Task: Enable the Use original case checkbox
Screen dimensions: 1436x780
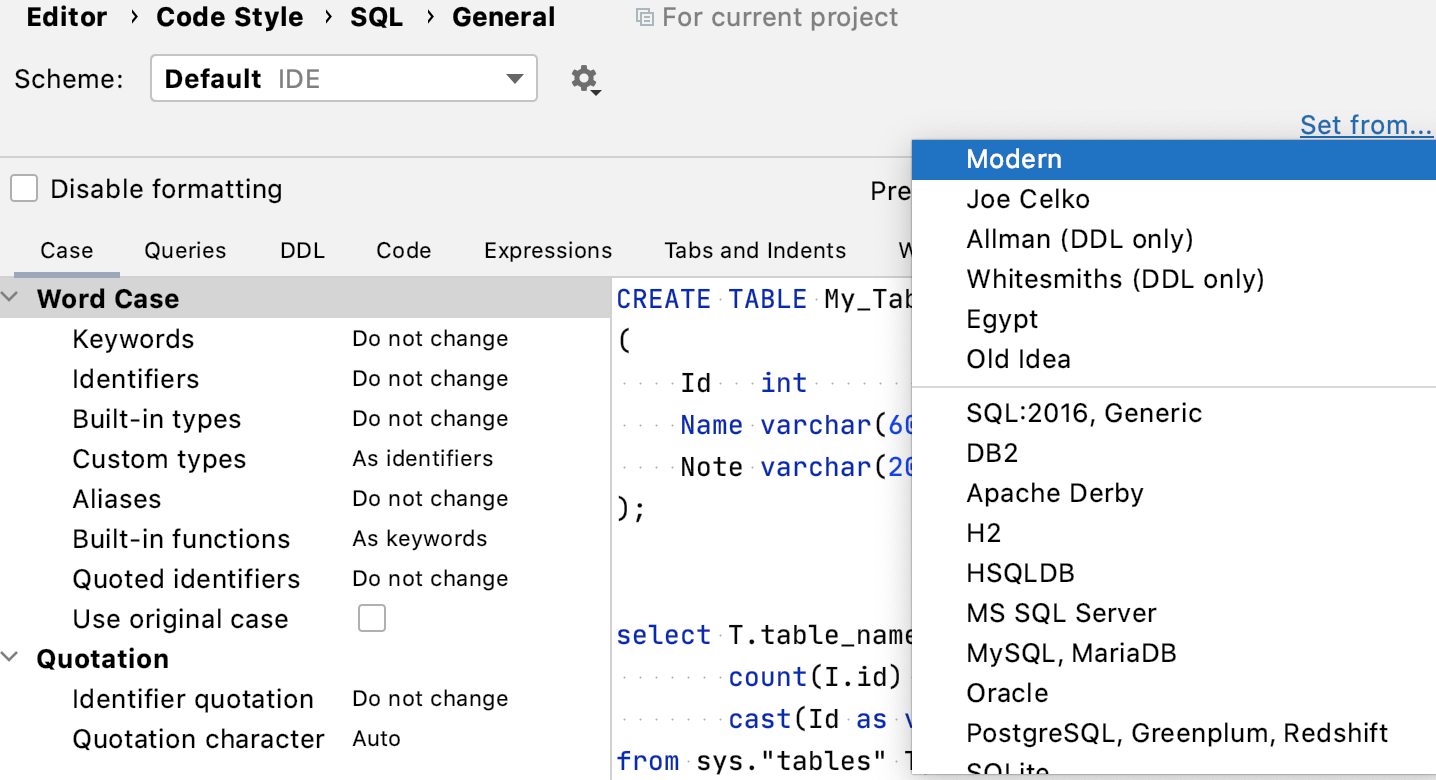Action: [371, 618]
